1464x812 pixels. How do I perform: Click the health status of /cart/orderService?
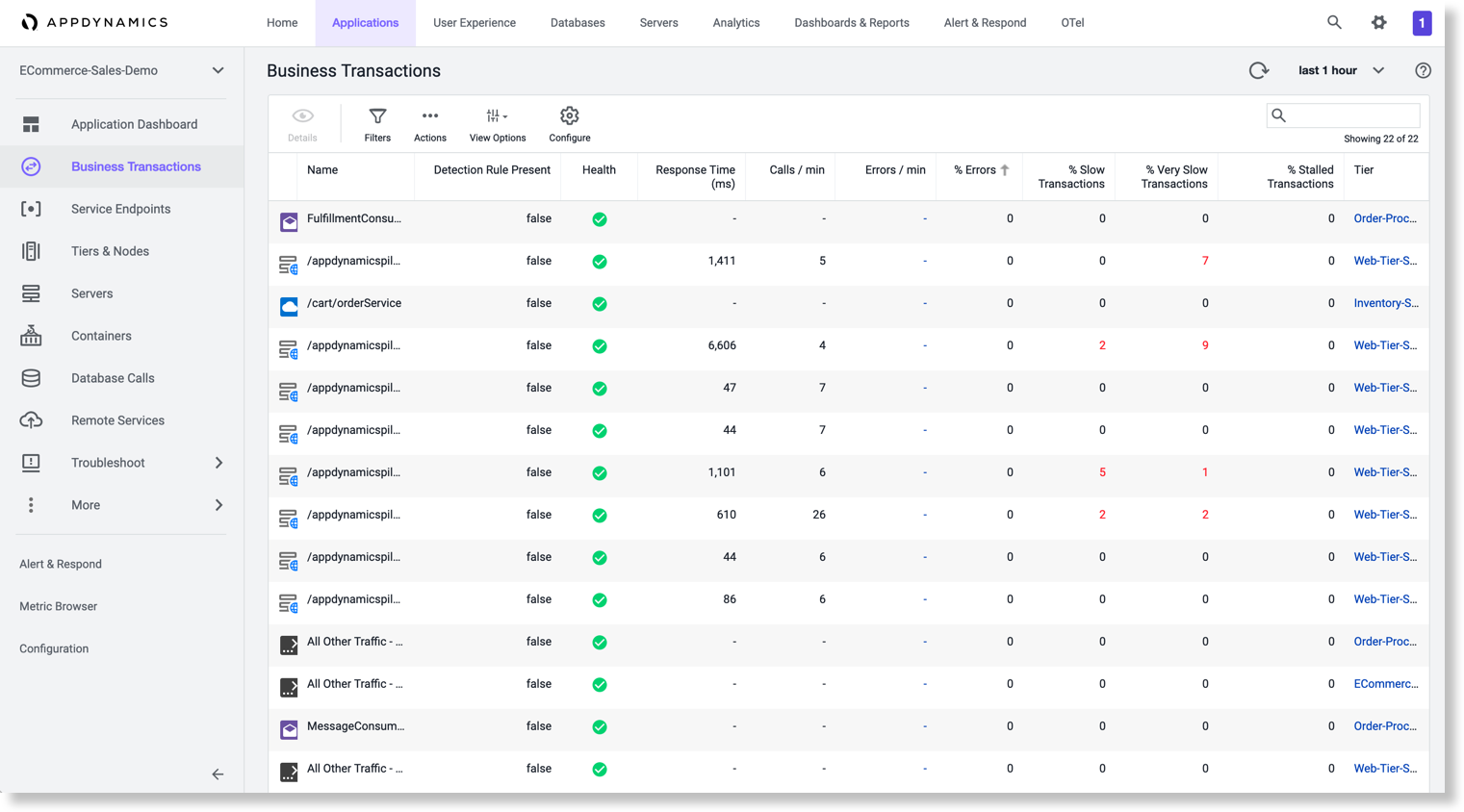(600, 304)
